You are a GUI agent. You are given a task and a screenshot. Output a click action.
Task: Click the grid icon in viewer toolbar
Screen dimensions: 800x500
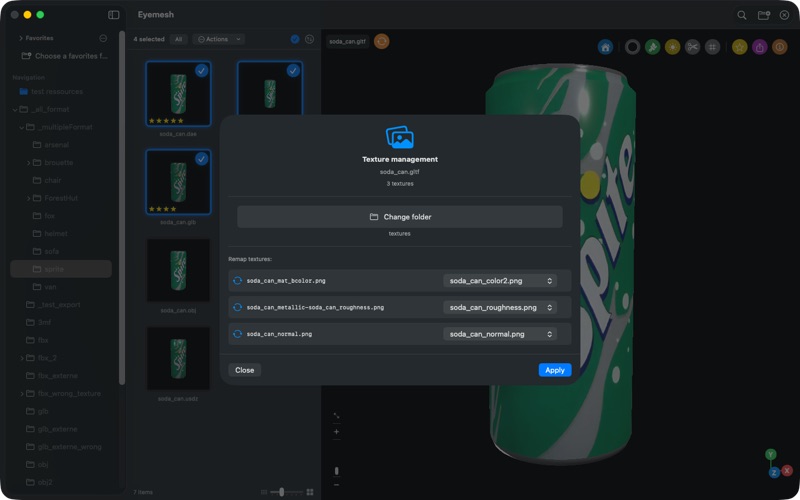pyautogui.click(x=712, y=47)
